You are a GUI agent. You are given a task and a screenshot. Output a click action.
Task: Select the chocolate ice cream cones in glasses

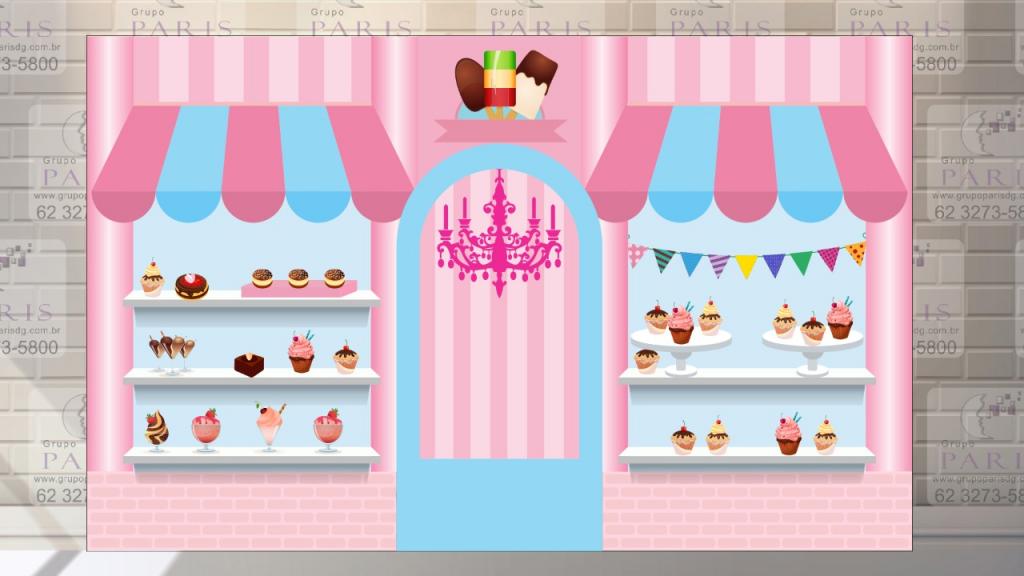(x=172, y=352)
